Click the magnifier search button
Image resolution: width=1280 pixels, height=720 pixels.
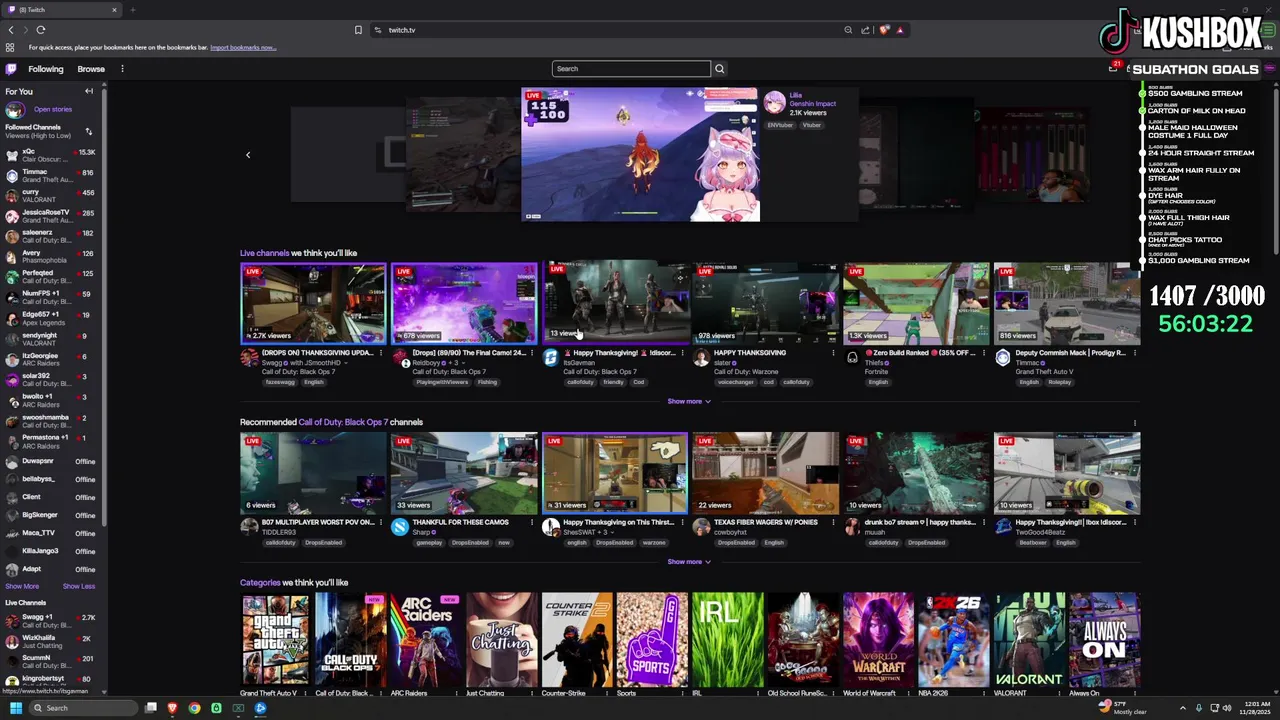click(x=719, y=69)
